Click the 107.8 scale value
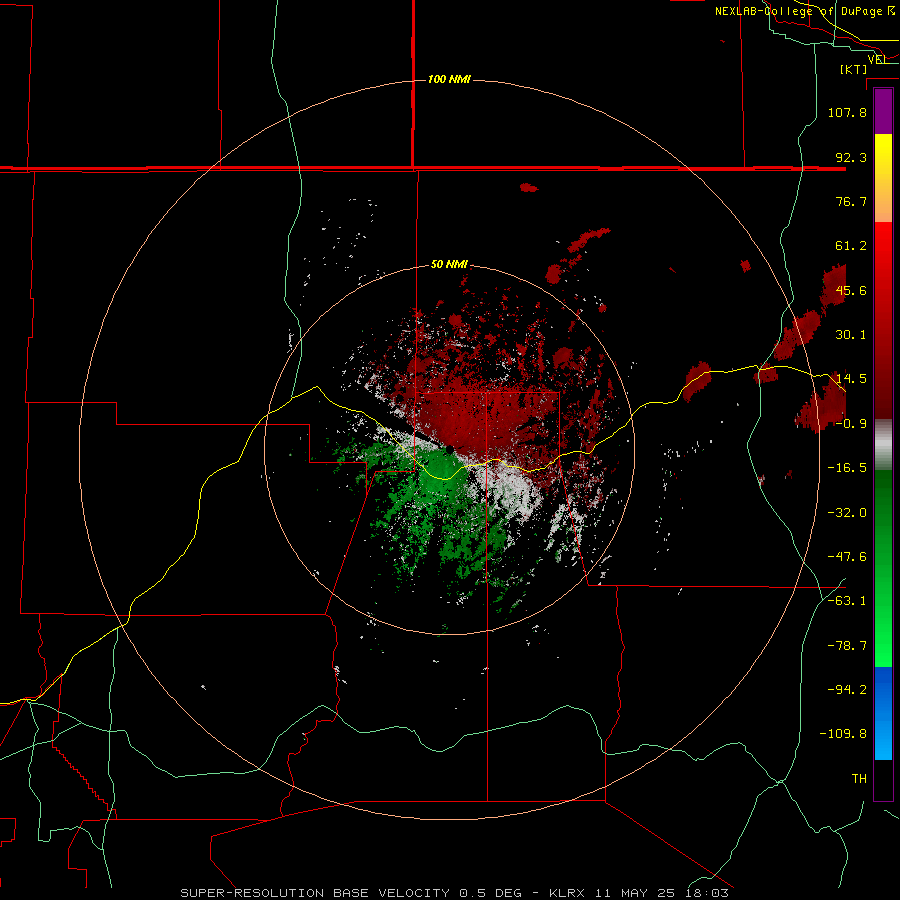The image size is (900, 900). [847, 112]
